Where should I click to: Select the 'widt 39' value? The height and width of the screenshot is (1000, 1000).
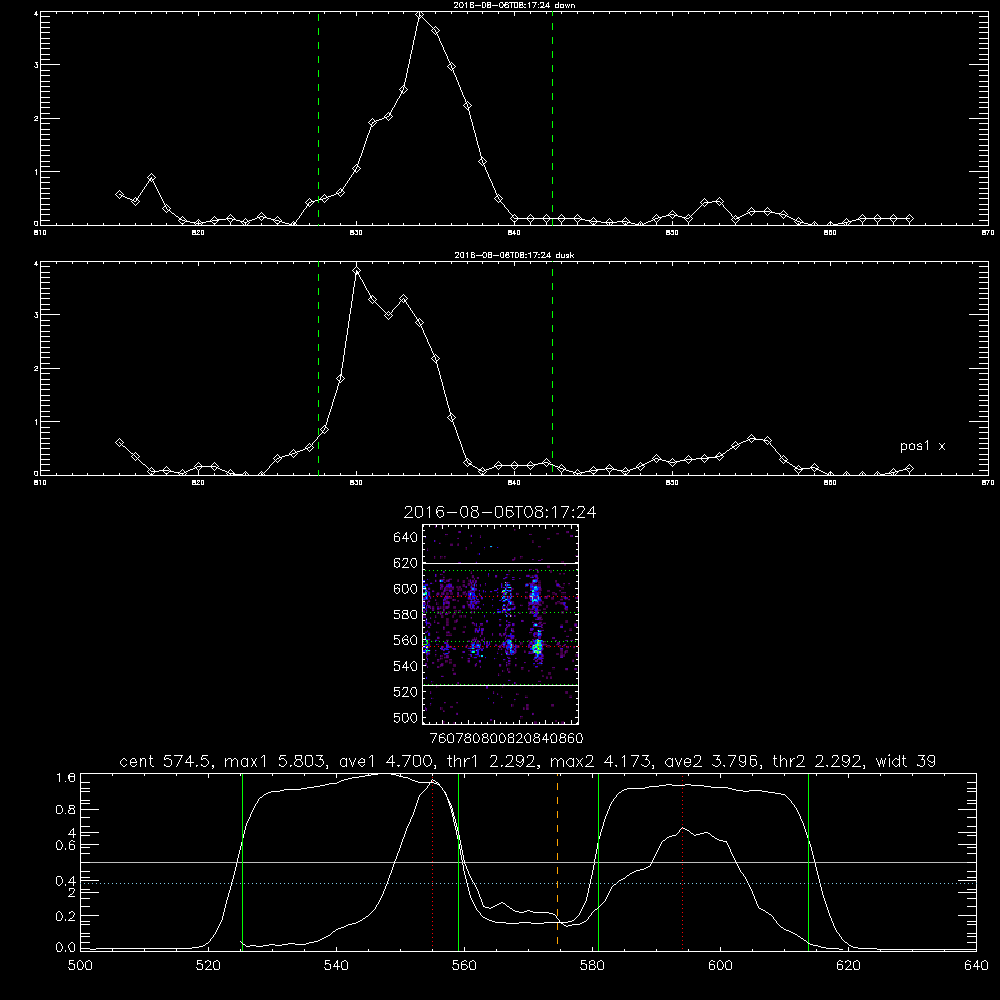906,761
